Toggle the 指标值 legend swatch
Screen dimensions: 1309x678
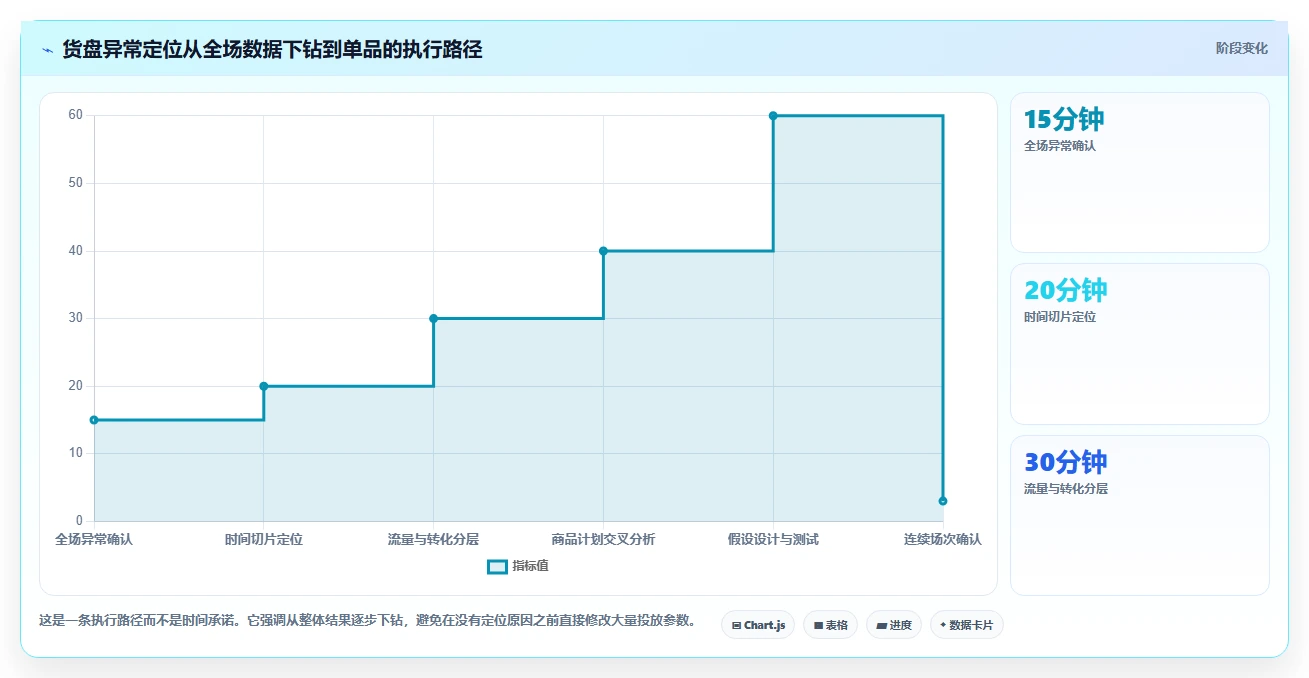[497, 566]
